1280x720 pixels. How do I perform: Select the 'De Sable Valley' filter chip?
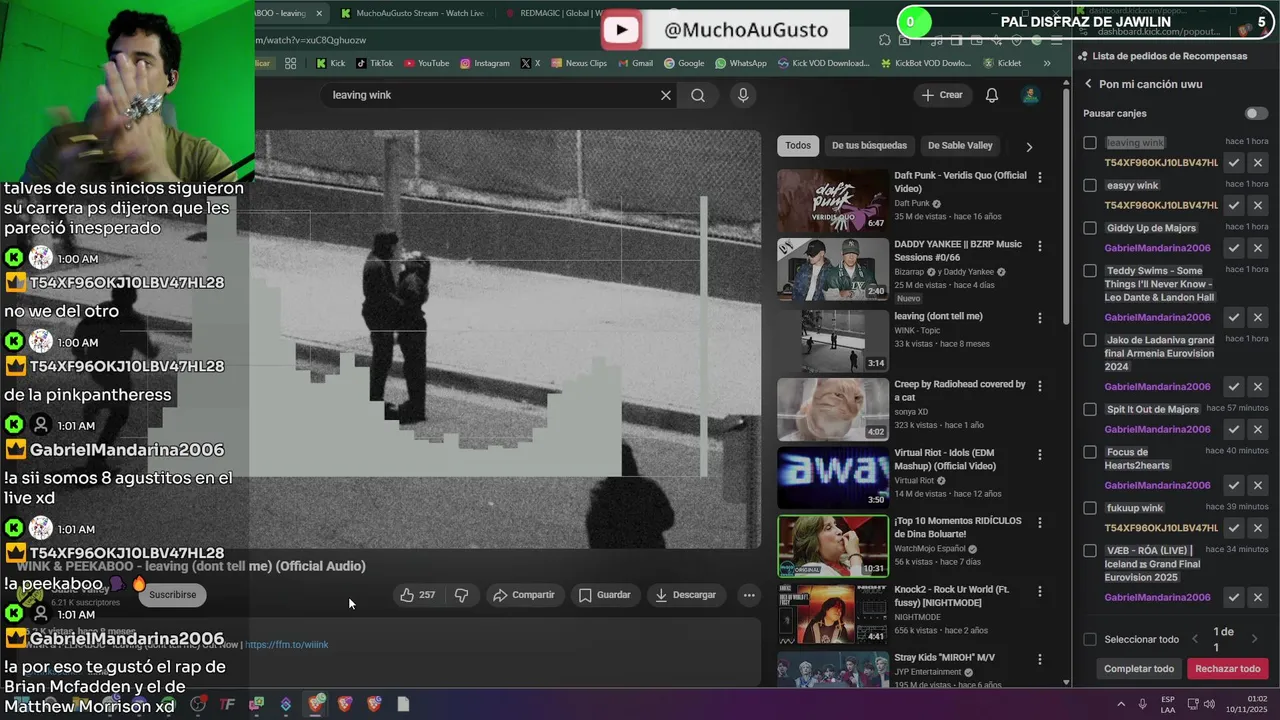tap(960, 146)
